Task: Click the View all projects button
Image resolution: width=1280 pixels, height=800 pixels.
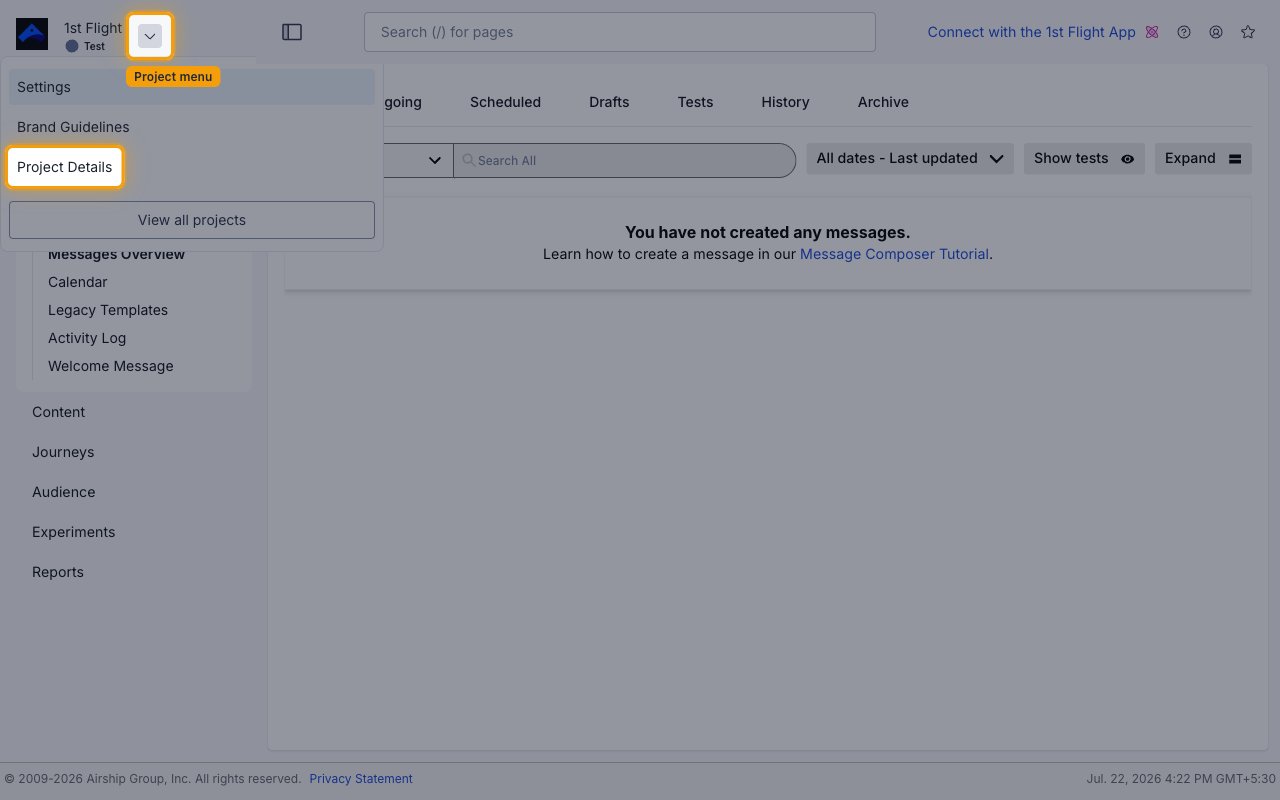Action: tap(192, 220)
